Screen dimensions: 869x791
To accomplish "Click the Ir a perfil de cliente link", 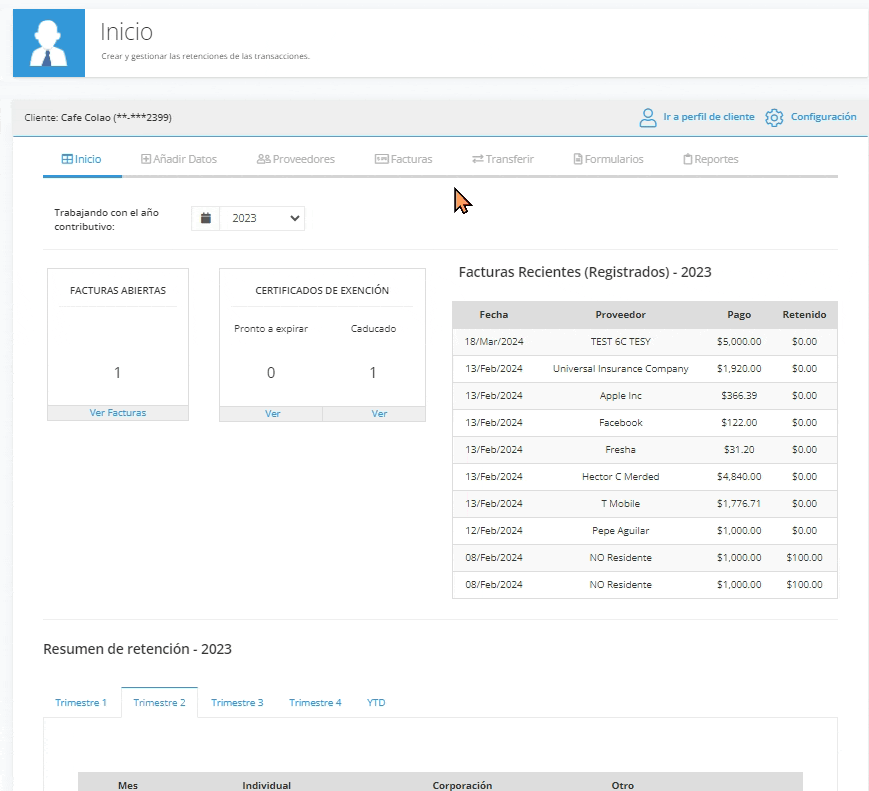I will [x=709, y=117].
